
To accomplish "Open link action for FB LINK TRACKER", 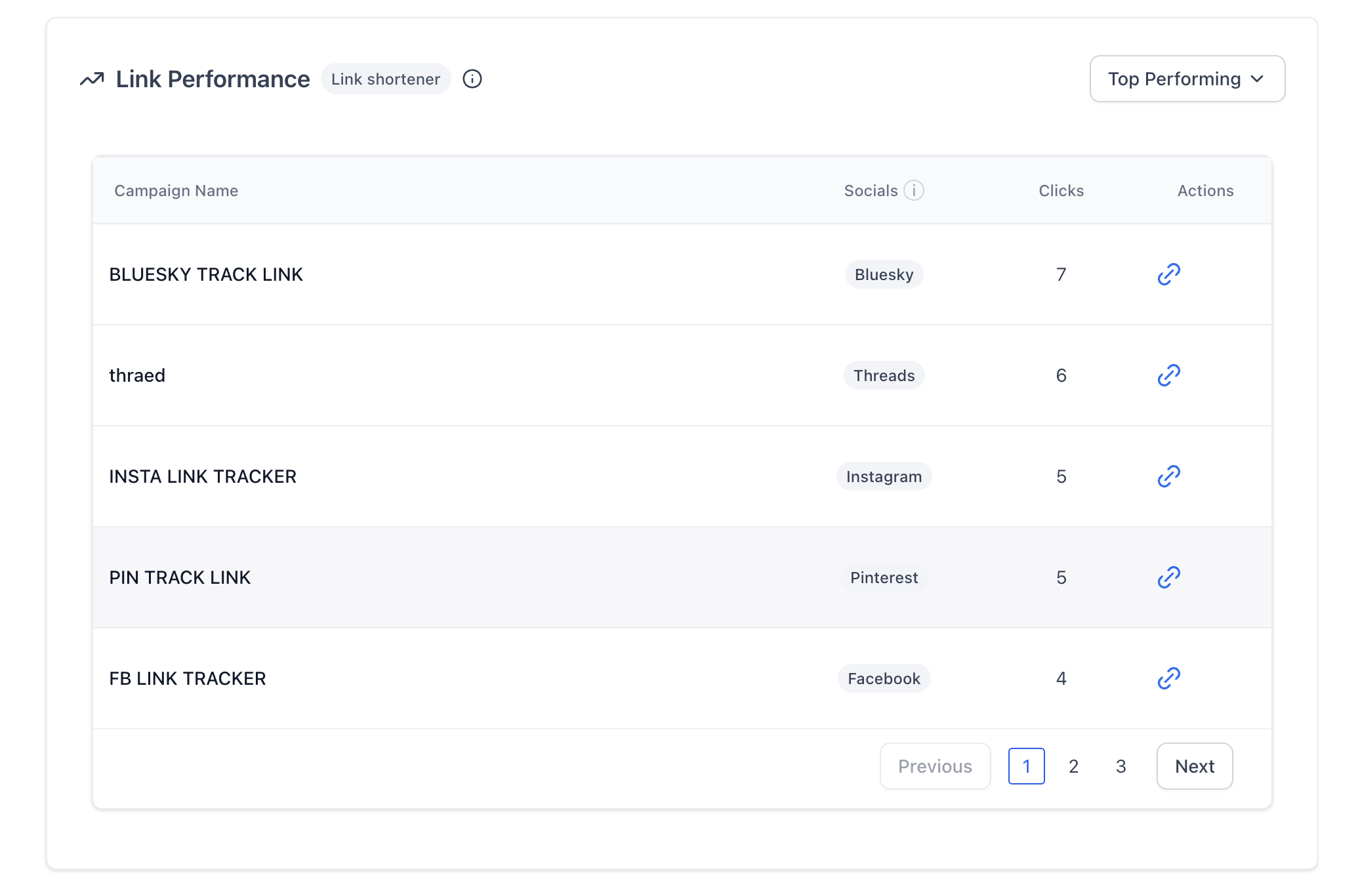I will click(1168, 678).
